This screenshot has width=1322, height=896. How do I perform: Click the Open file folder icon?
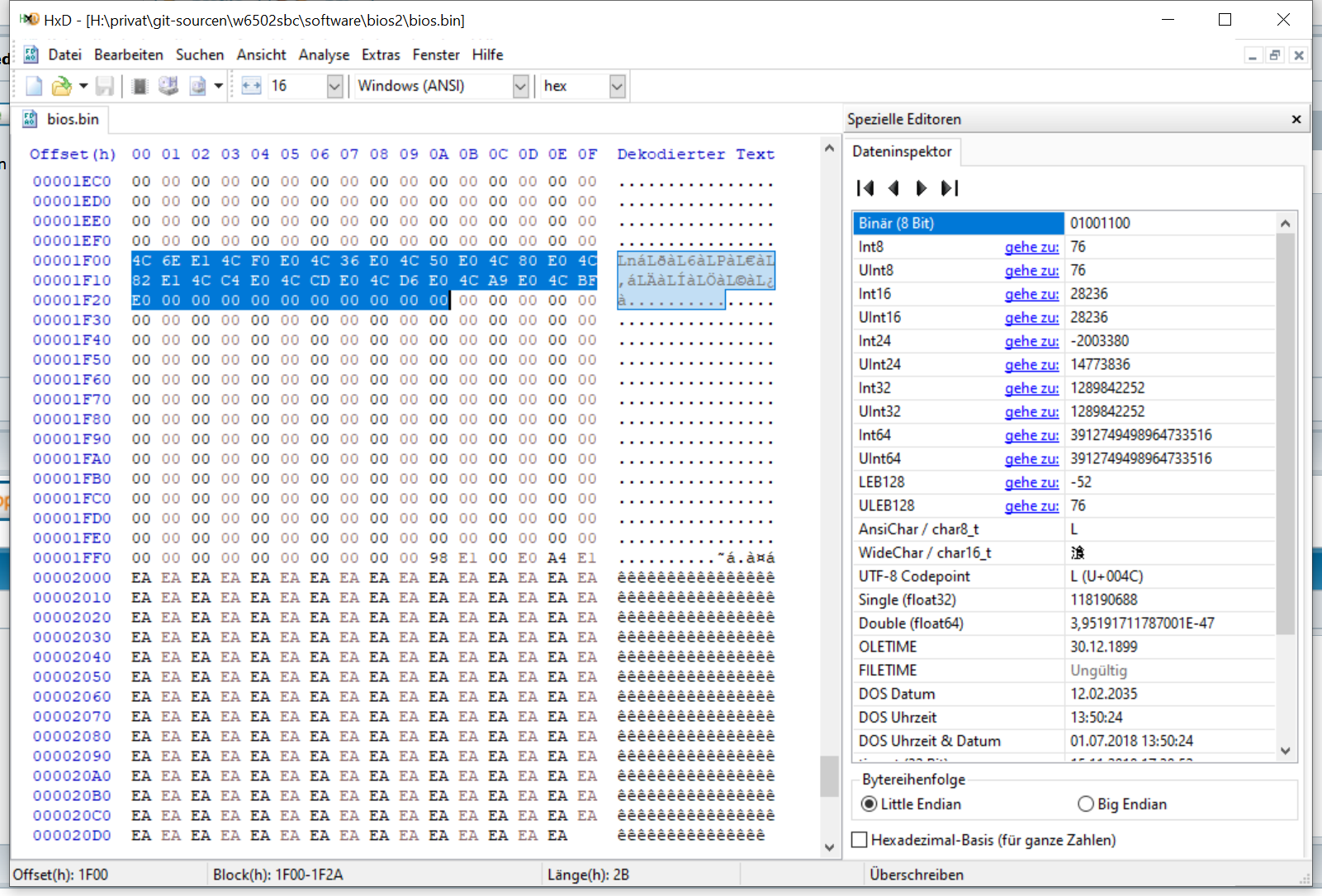pos(61,86)
